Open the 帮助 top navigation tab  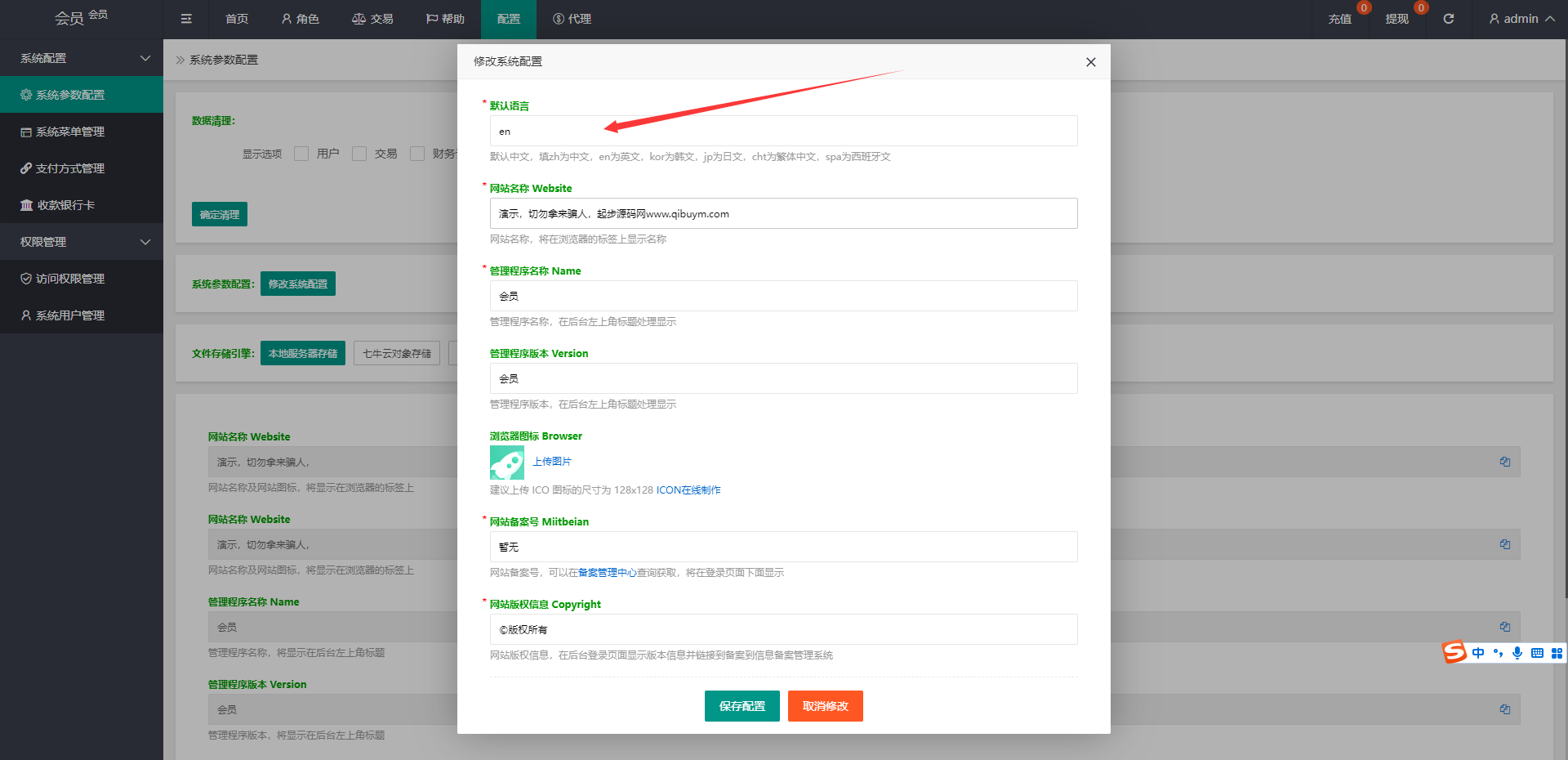[x=445, y=19]
